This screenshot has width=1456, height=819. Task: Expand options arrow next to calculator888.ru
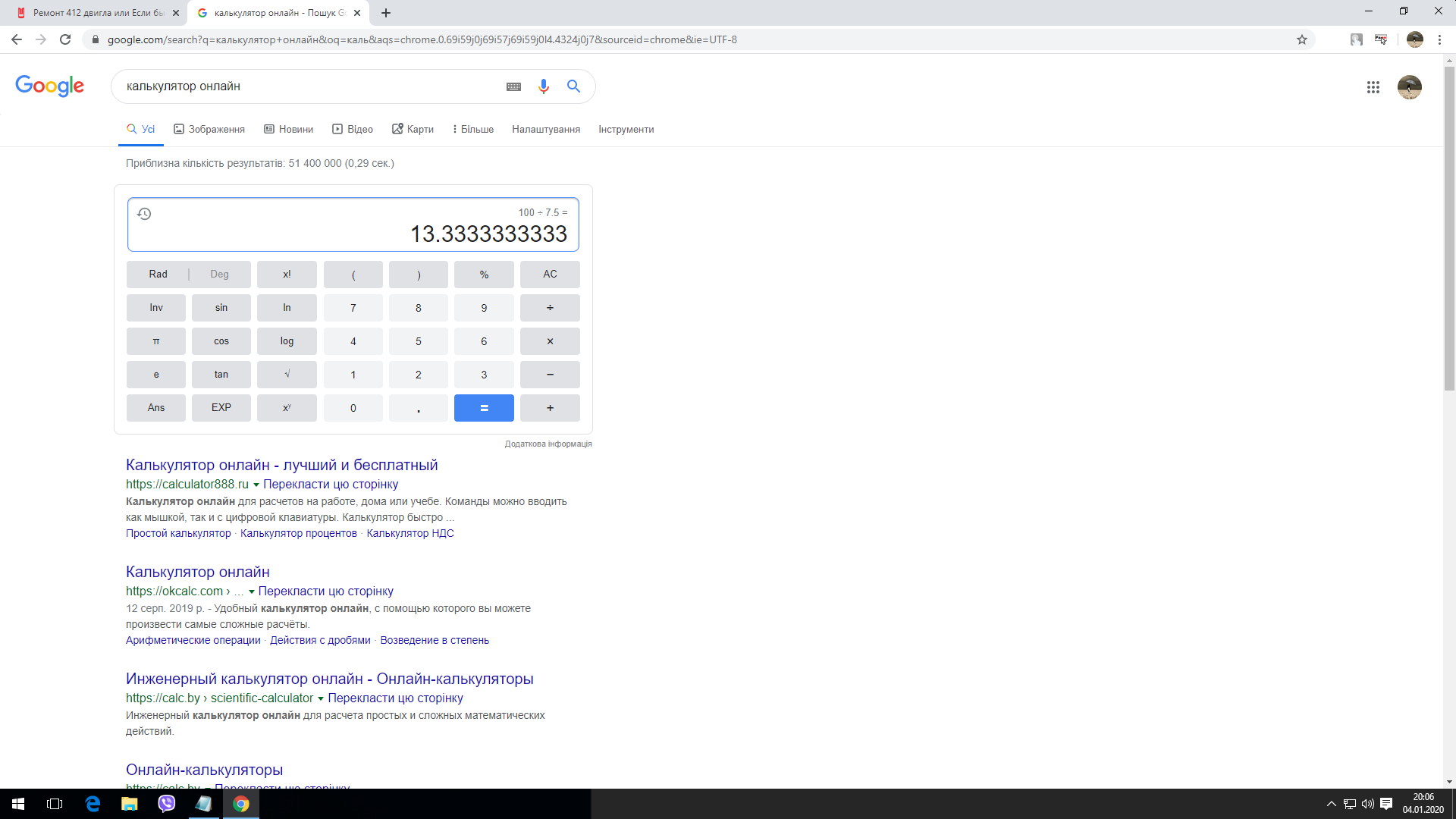(256, 485)
